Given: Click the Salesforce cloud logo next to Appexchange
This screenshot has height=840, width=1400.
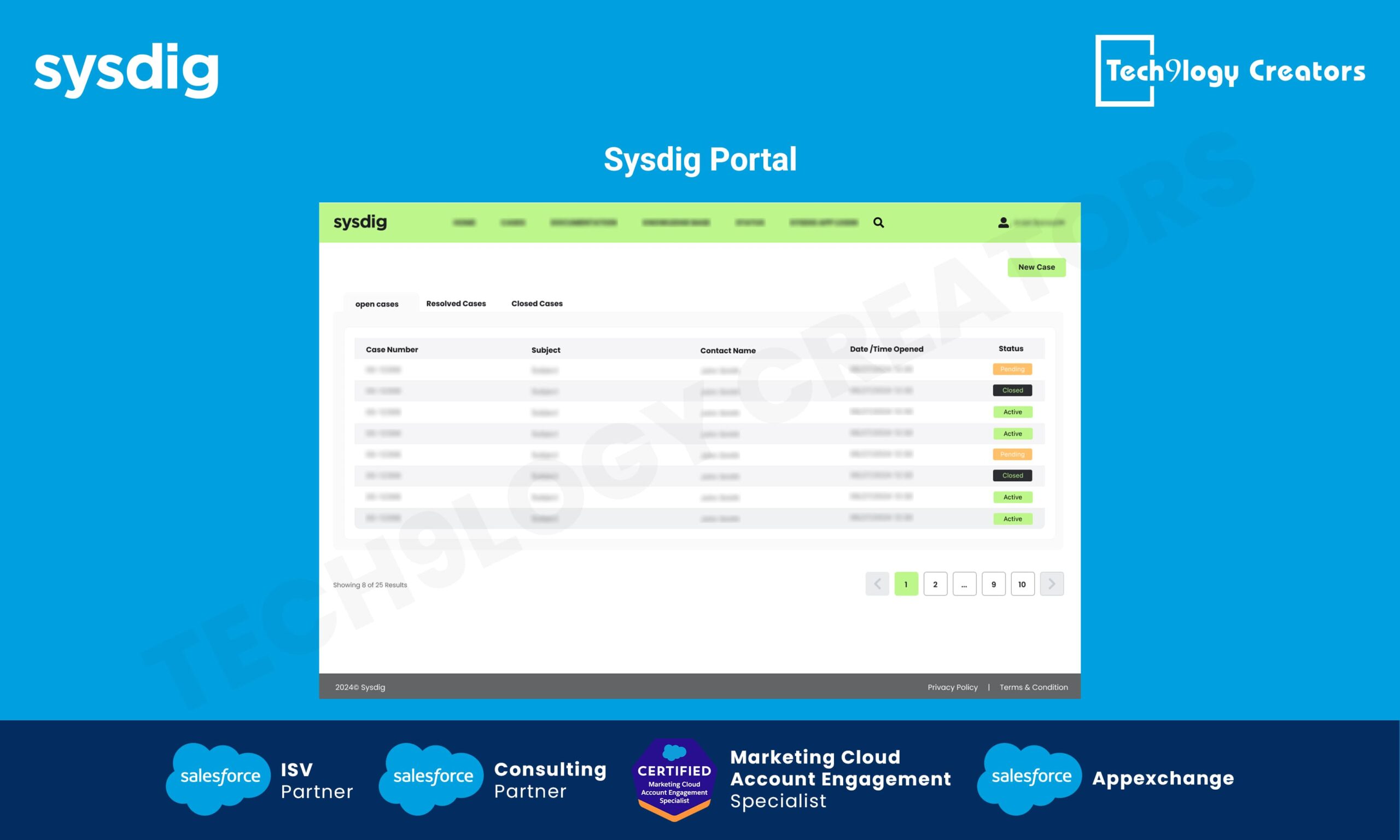Looking at the screenshot, I should pos(1030,778).
